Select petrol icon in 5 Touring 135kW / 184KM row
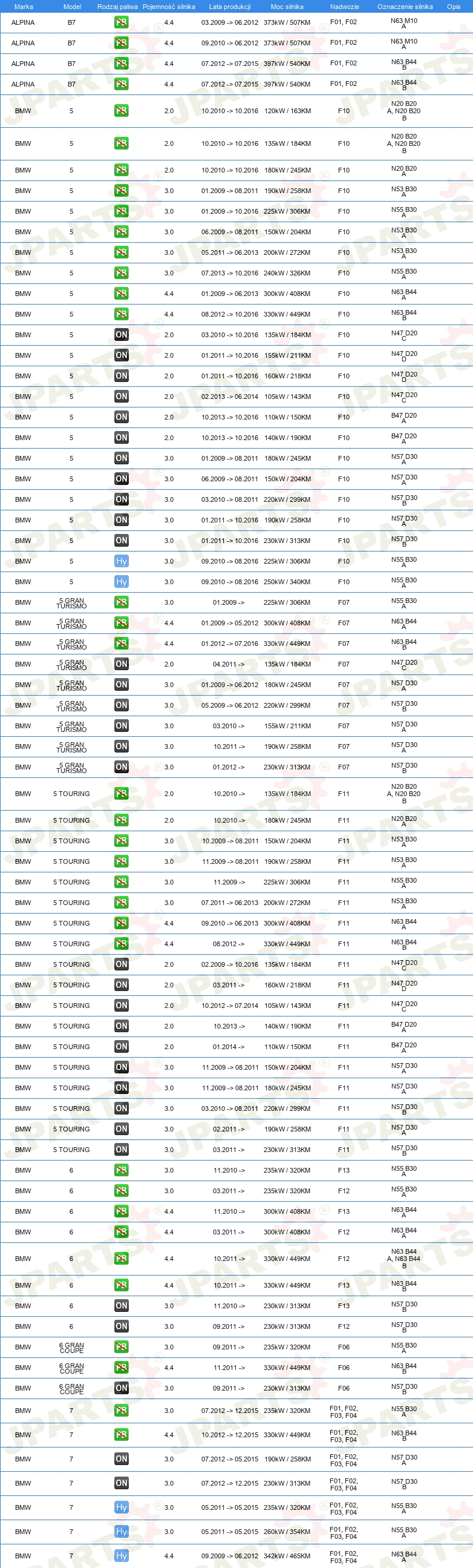 pyautogui.click(x=122, y=794)
